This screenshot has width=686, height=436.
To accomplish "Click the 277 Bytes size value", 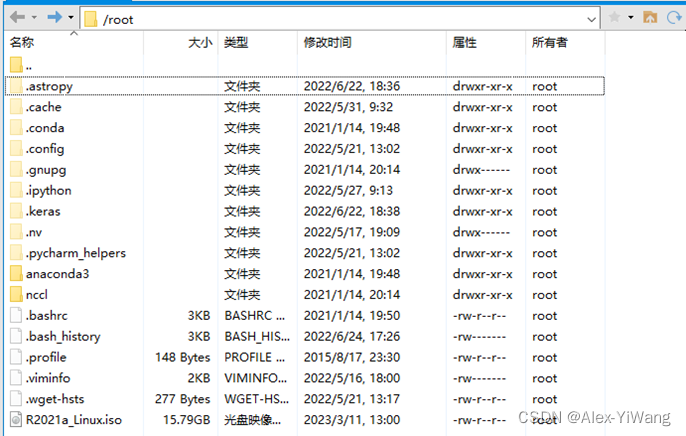I will 182,399.
